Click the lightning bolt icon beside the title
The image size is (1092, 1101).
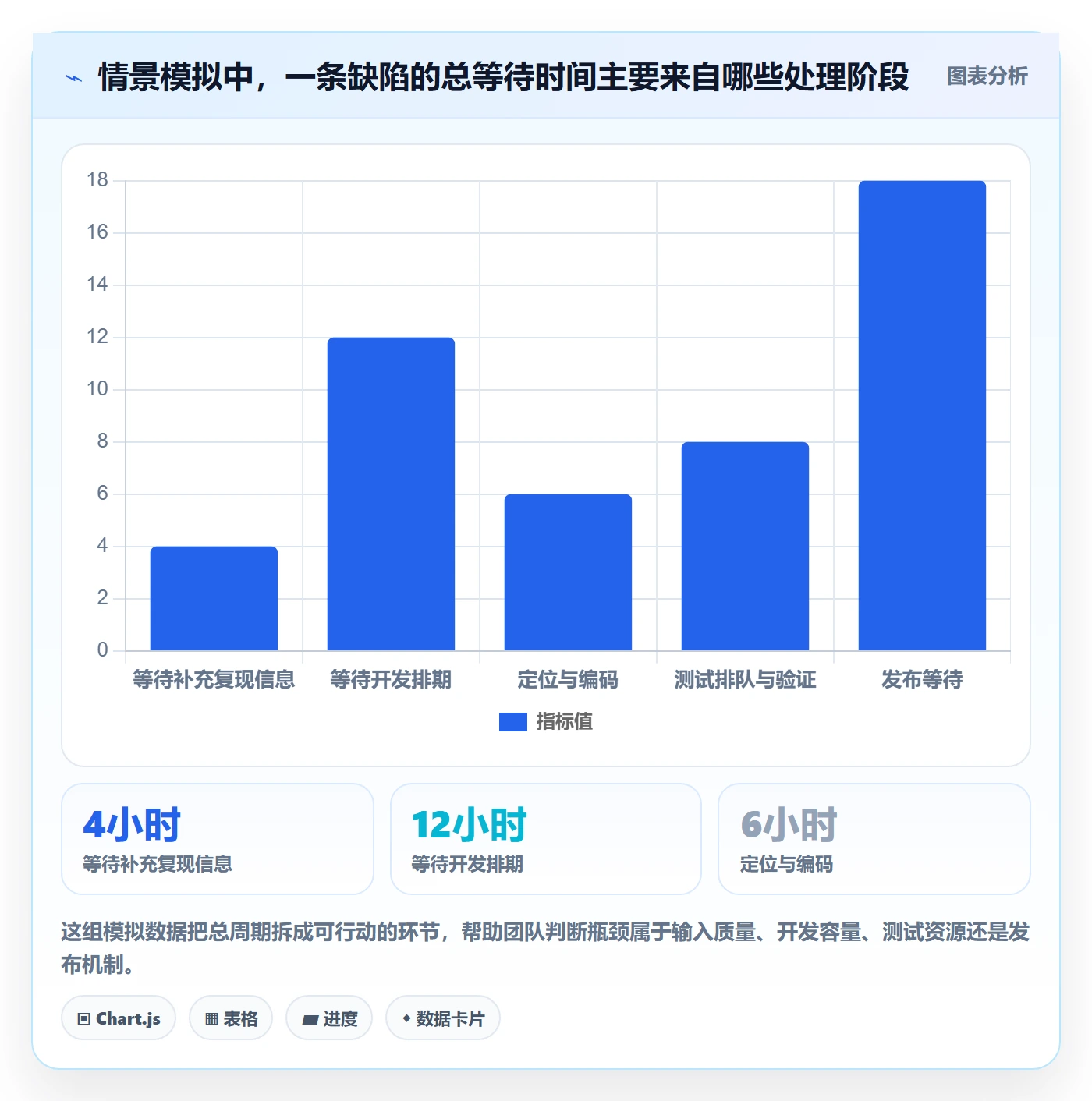[x=74, y=78]
